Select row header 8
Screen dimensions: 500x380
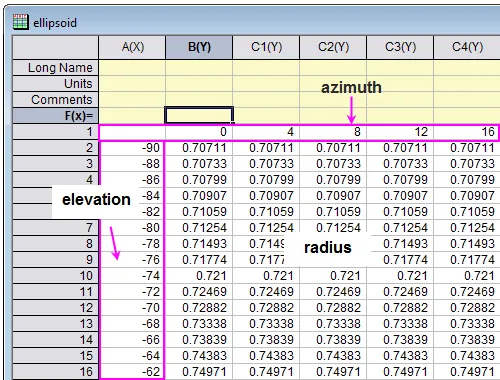[56, 244]
